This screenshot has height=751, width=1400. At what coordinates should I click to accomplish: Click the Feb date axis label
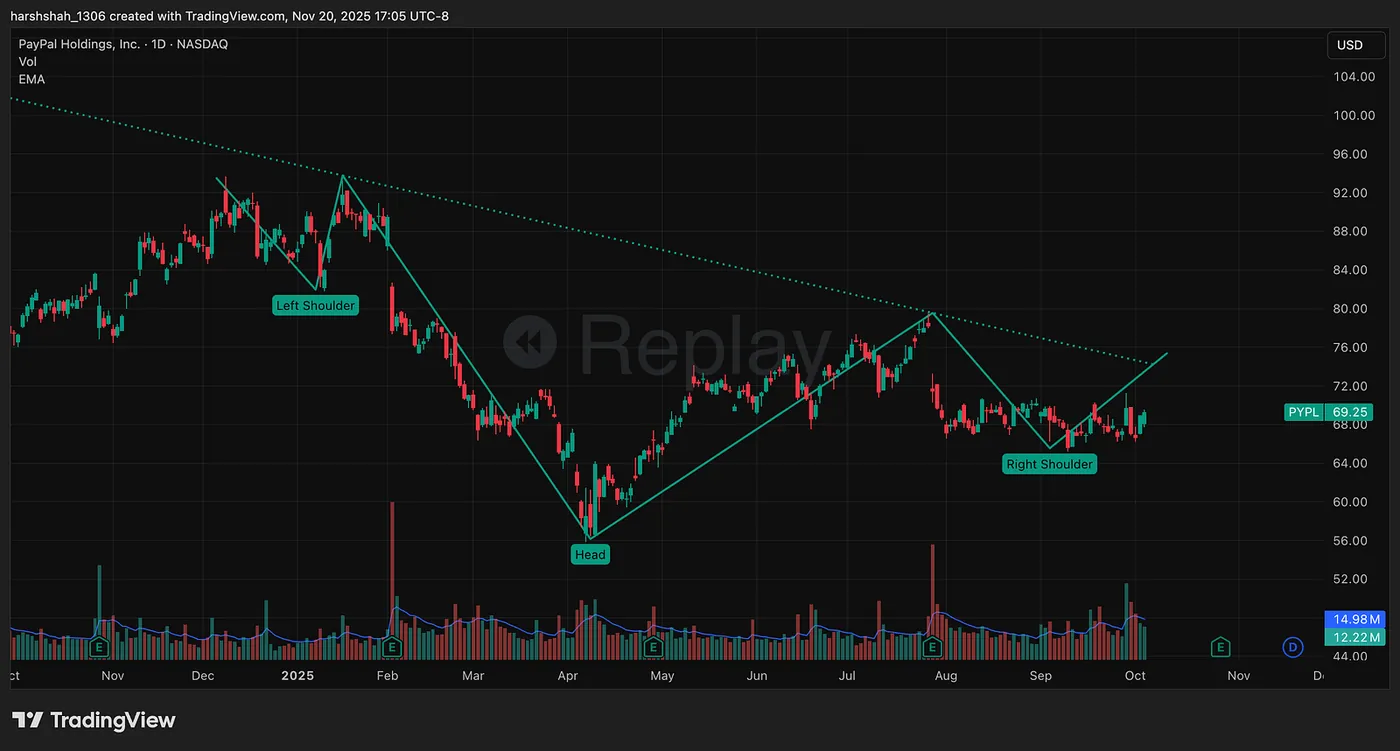(387, 676)
